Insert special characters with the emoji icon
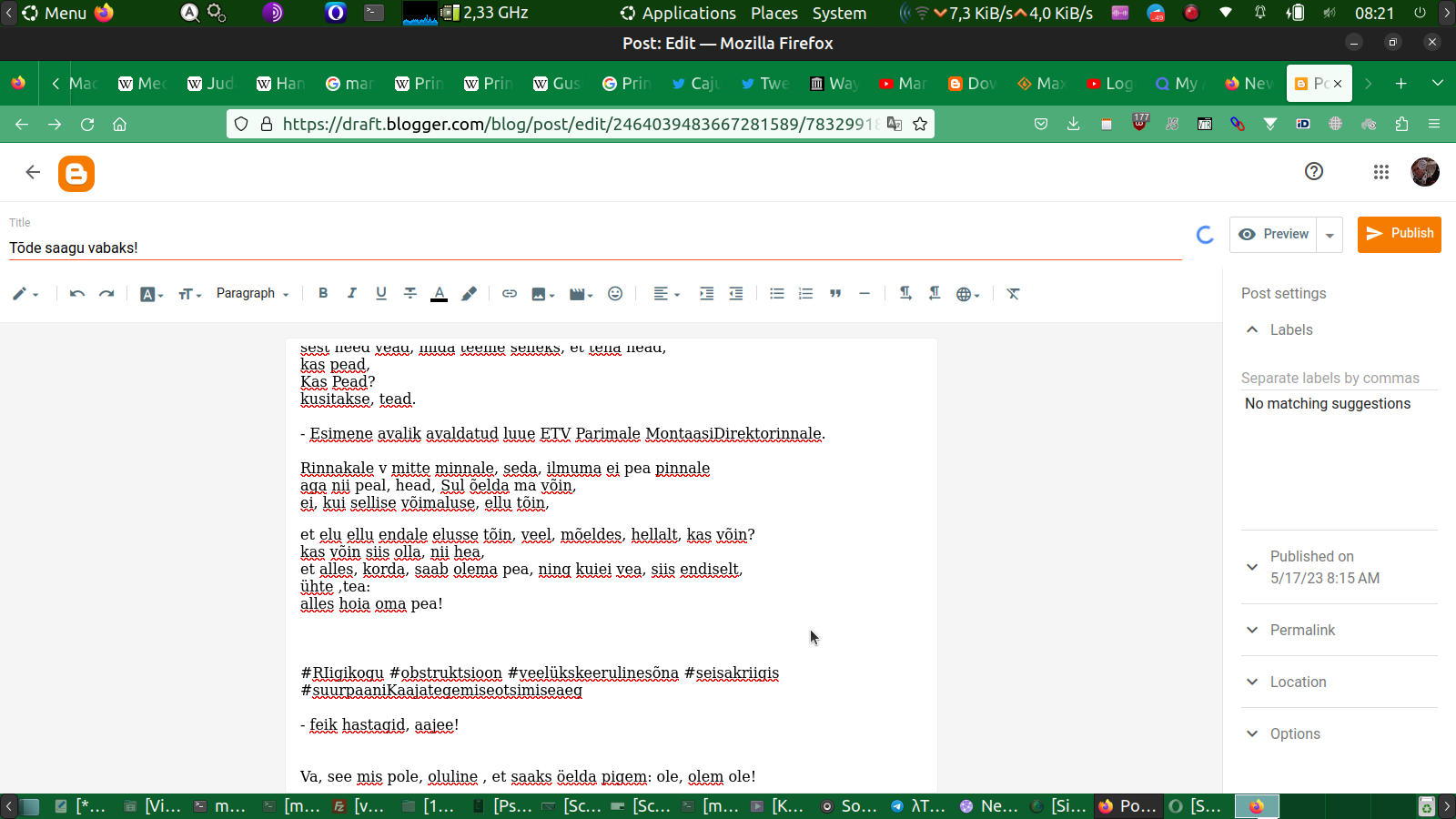Viewport: 1456px width, 819px height. (x=615, y=294)
